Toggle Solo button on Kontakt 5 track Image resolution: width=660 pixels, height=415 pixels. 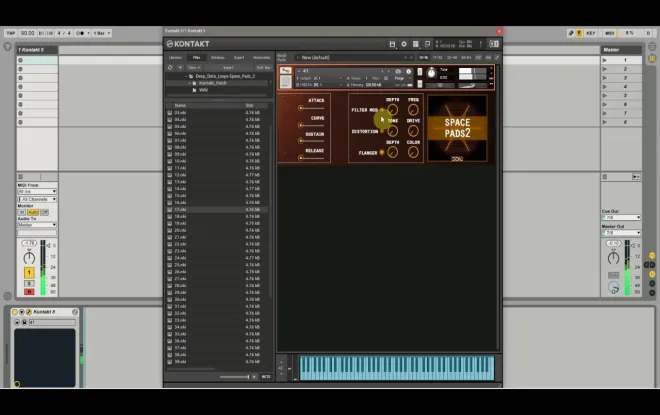(29, 284)
